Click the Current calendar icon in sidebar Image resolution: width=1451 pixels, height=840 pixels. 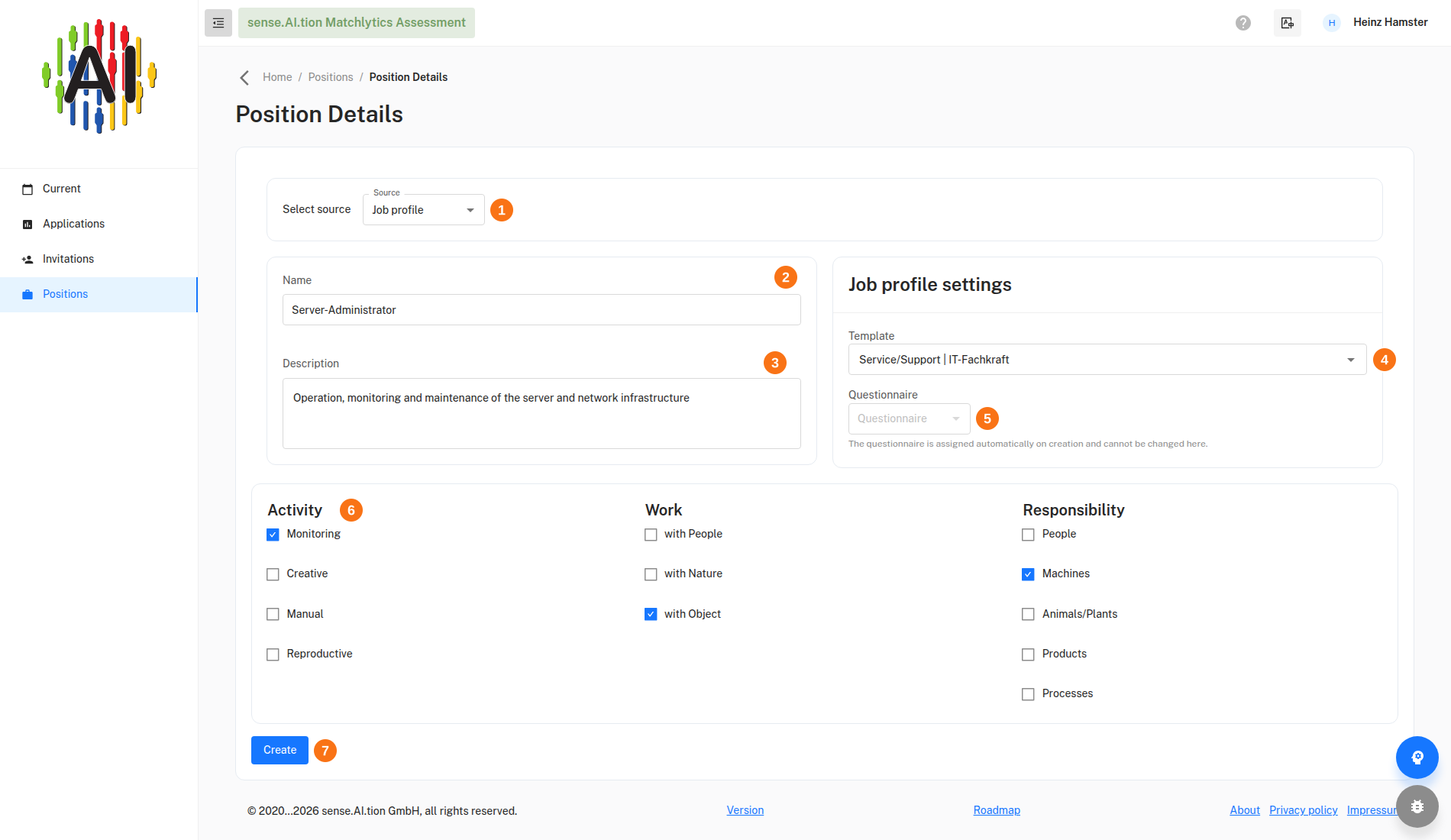(x=27, y=189)
